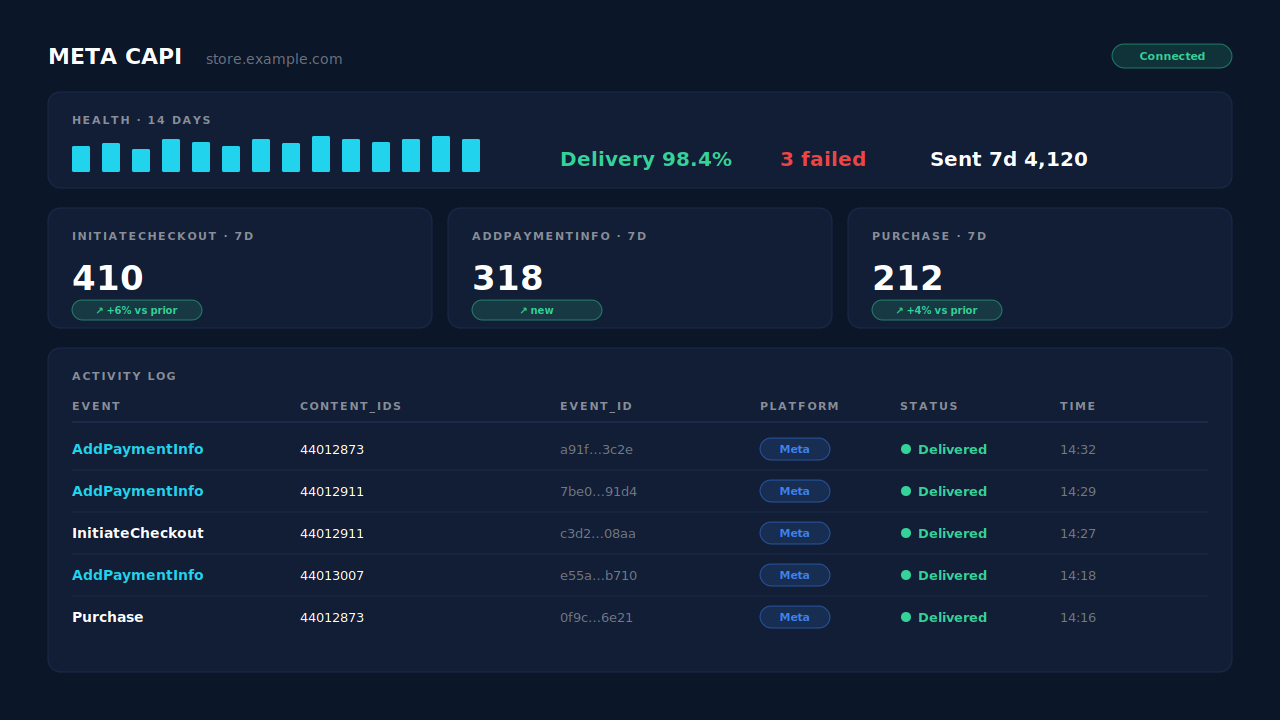Click event ID 0f9c…6e21
Screen dimensions: 1280x720
click(596, 617)
